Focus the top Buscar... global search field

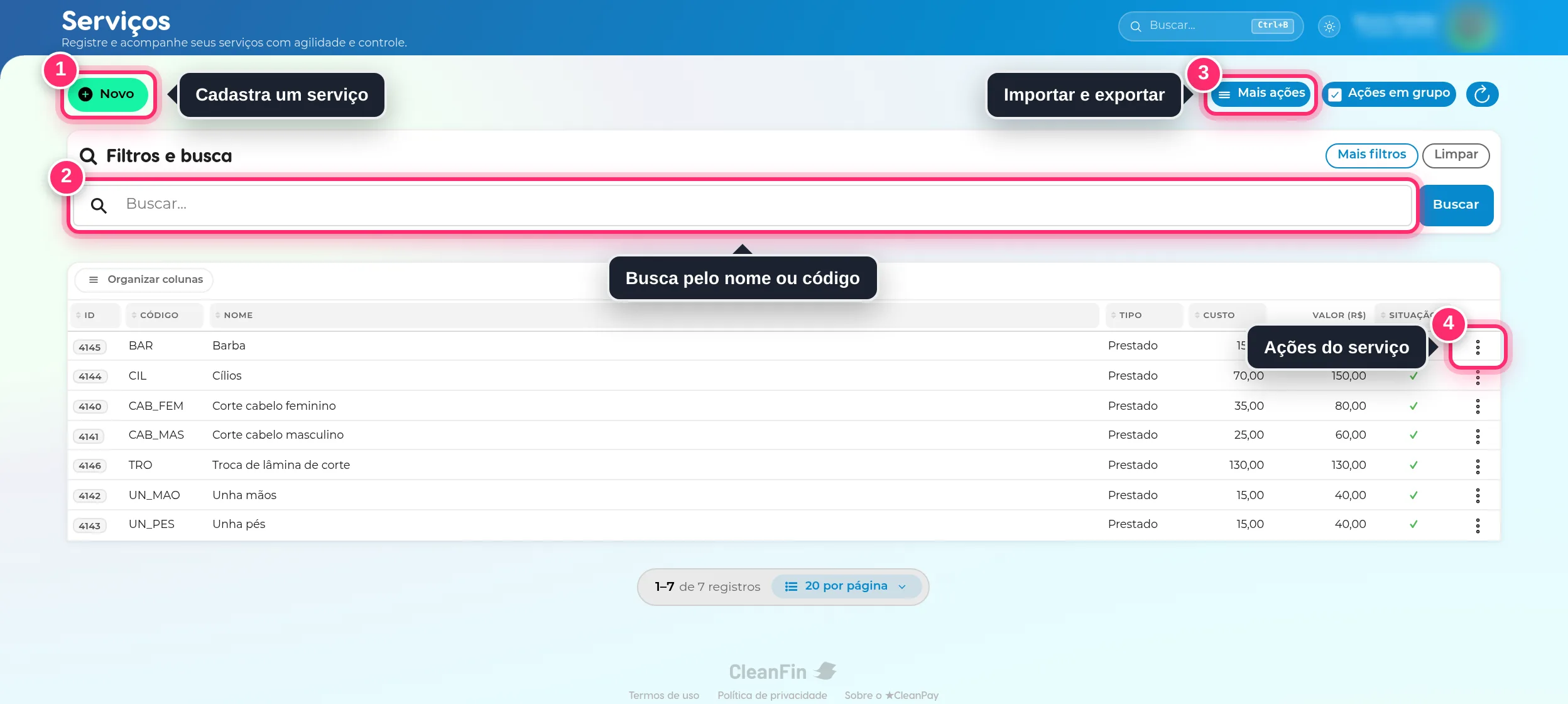click(x=1210, y=26)
